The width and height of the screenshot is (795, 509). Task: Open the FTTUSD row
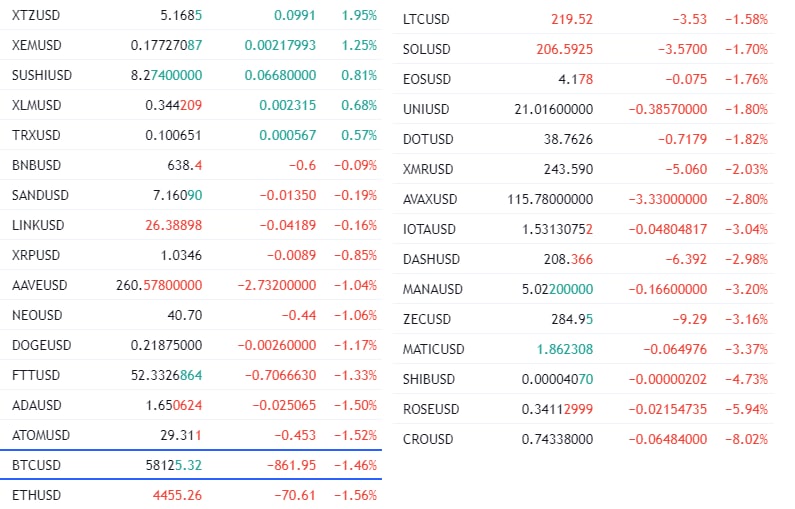click(191, 375)
